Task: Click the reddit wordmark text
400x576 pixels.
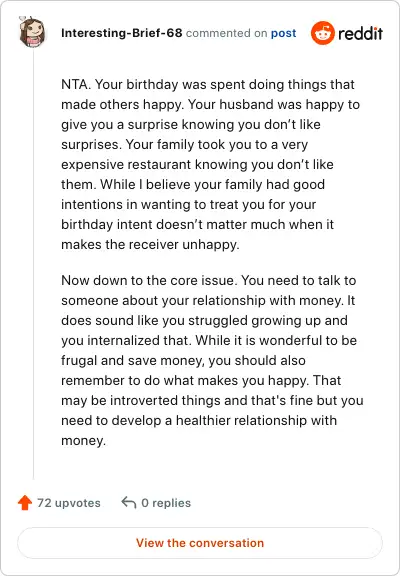Action: click(360, 33)
